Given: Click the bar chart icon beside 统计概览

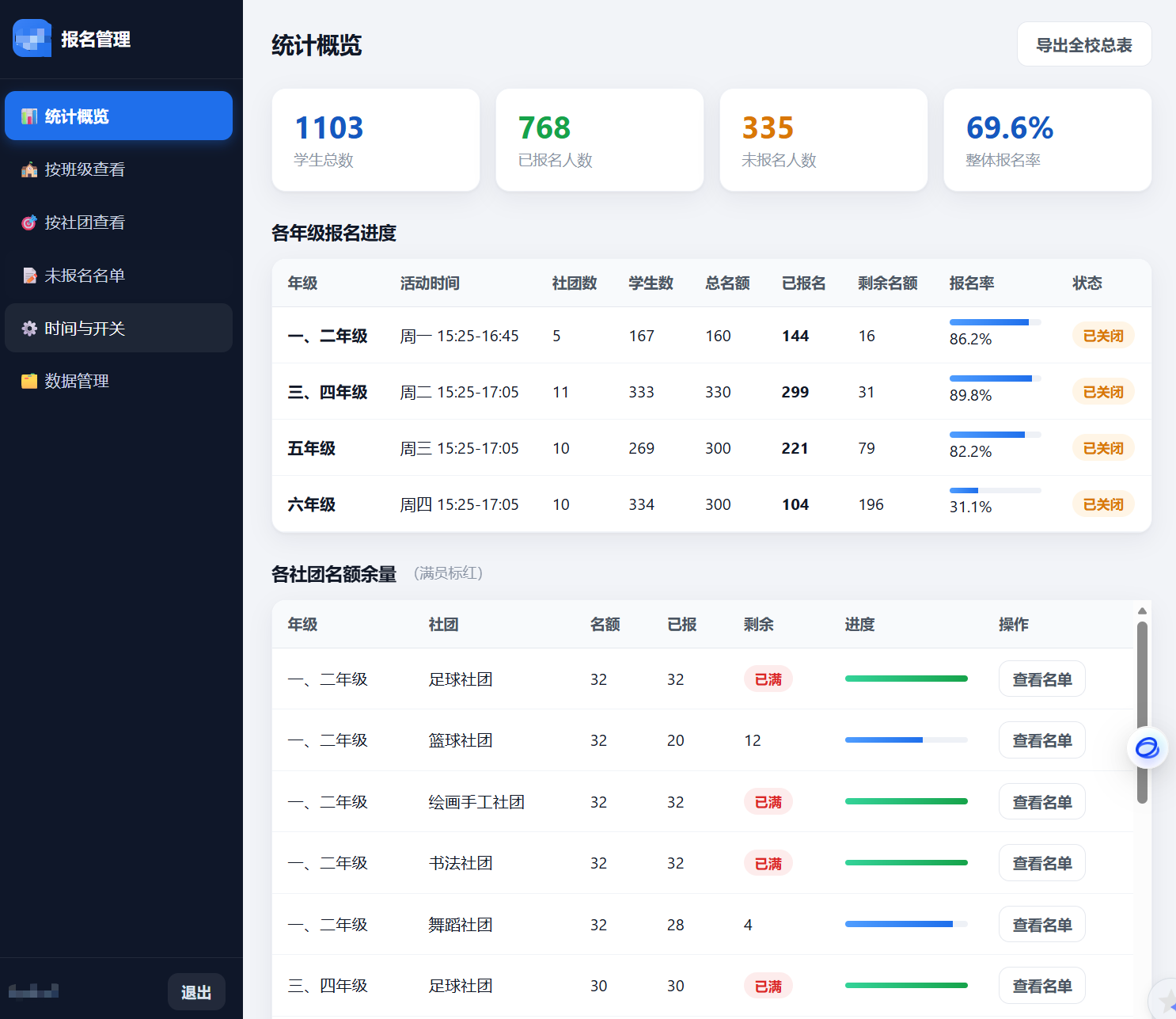Looking at the screenshot, I should point(29,116).
